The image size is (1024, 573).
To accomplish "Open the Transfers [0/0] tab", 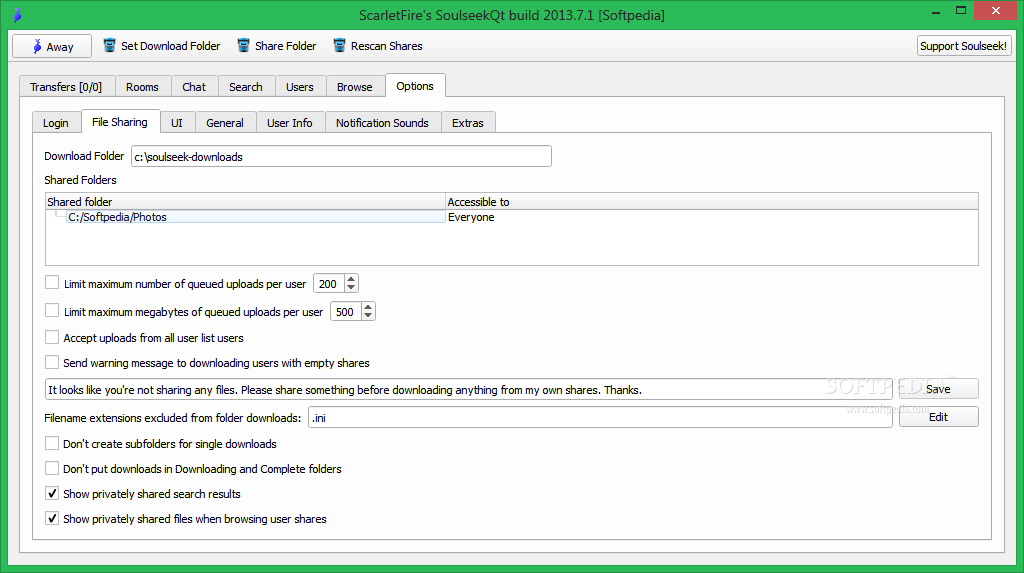I will coord(66,87).
